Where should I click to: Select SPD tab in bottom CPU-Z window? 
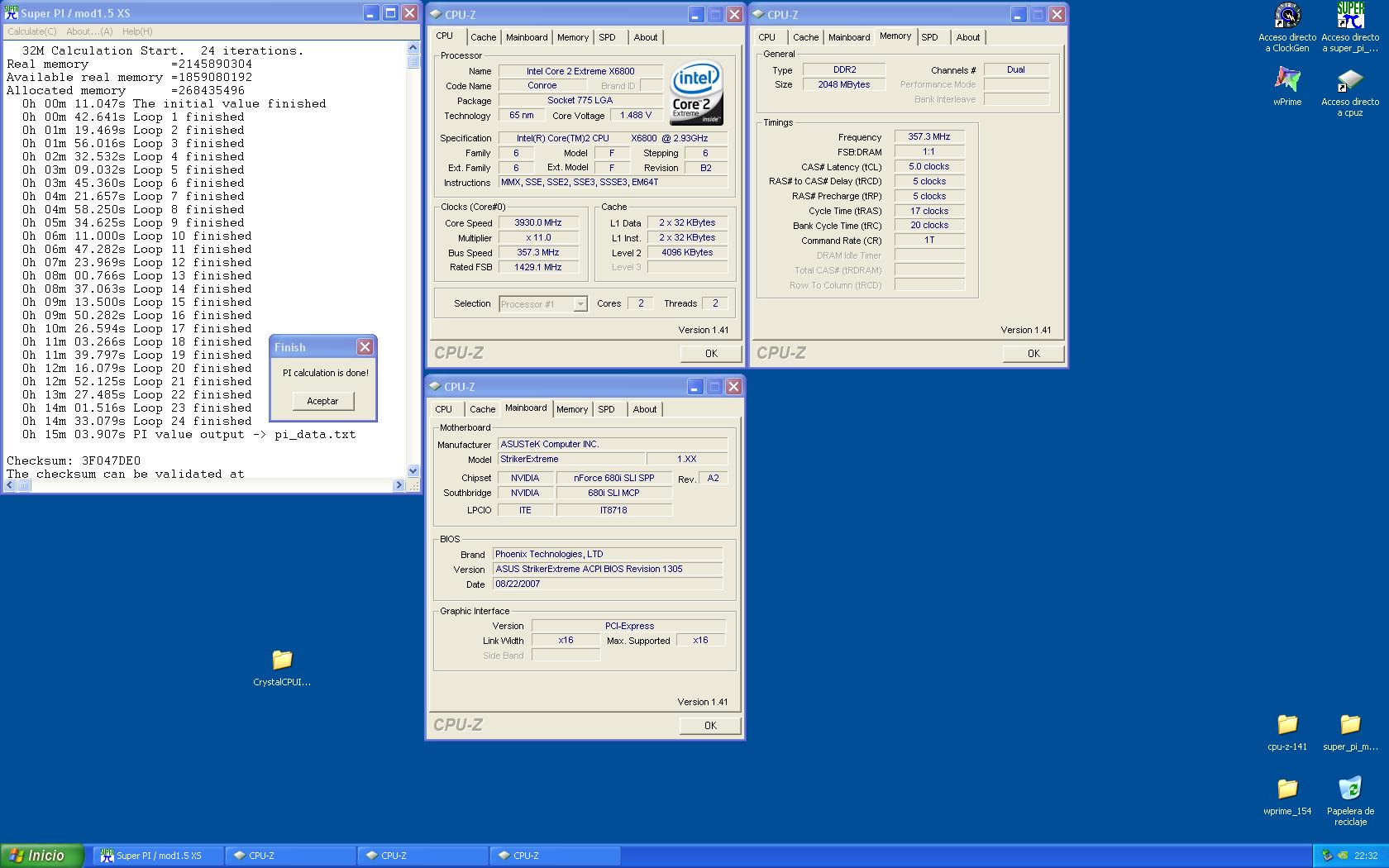coord(606,409)
